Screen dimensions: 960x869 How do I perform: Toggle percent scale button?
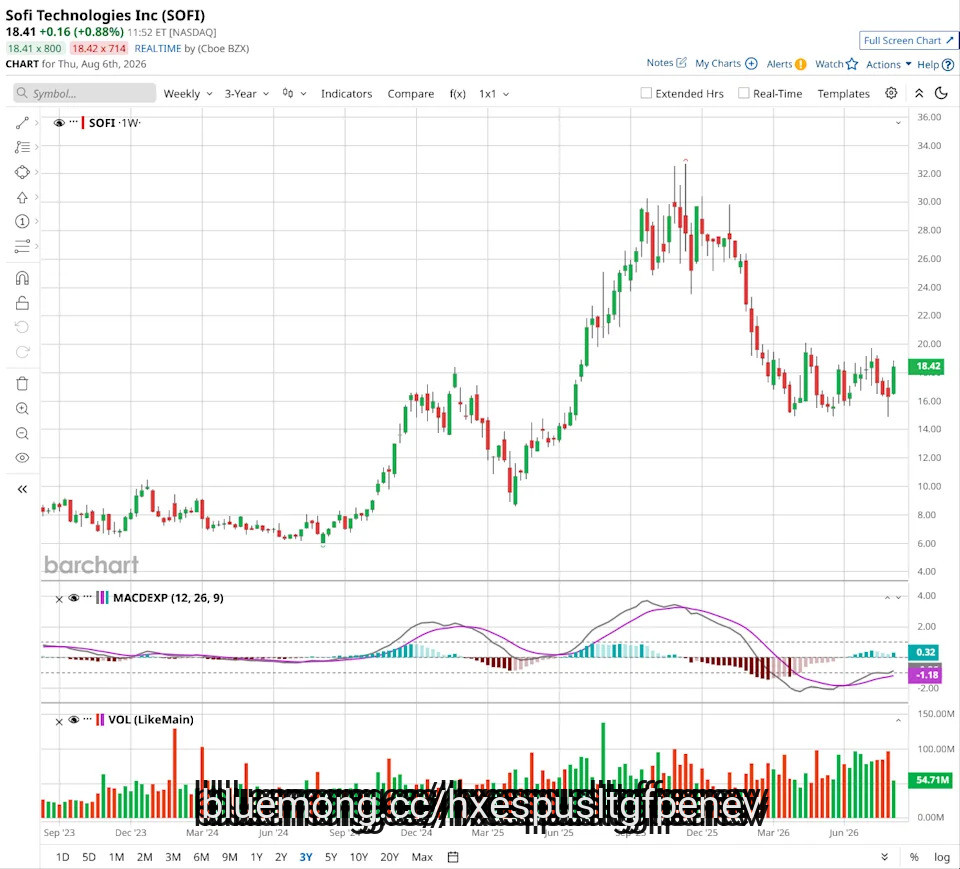(913, 857)
